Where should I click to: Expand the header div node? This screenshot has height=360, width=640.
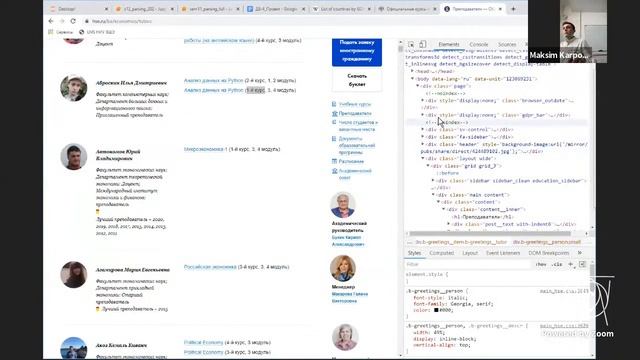423,144
